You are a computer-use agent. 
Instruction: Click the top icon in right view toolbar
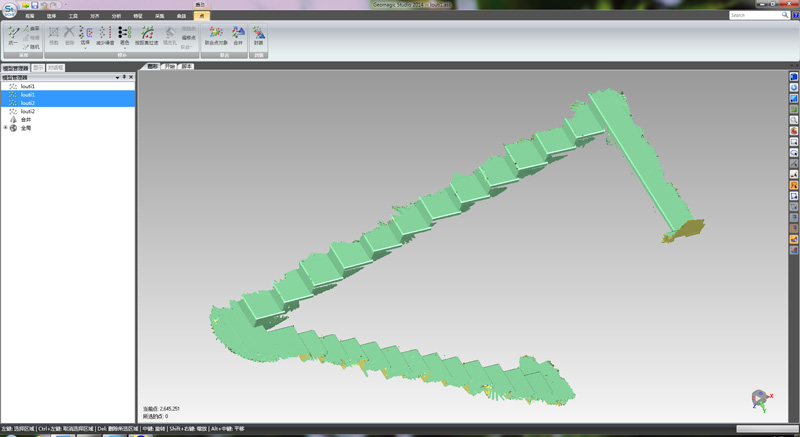pyautogui.click(x=794, y=77)
